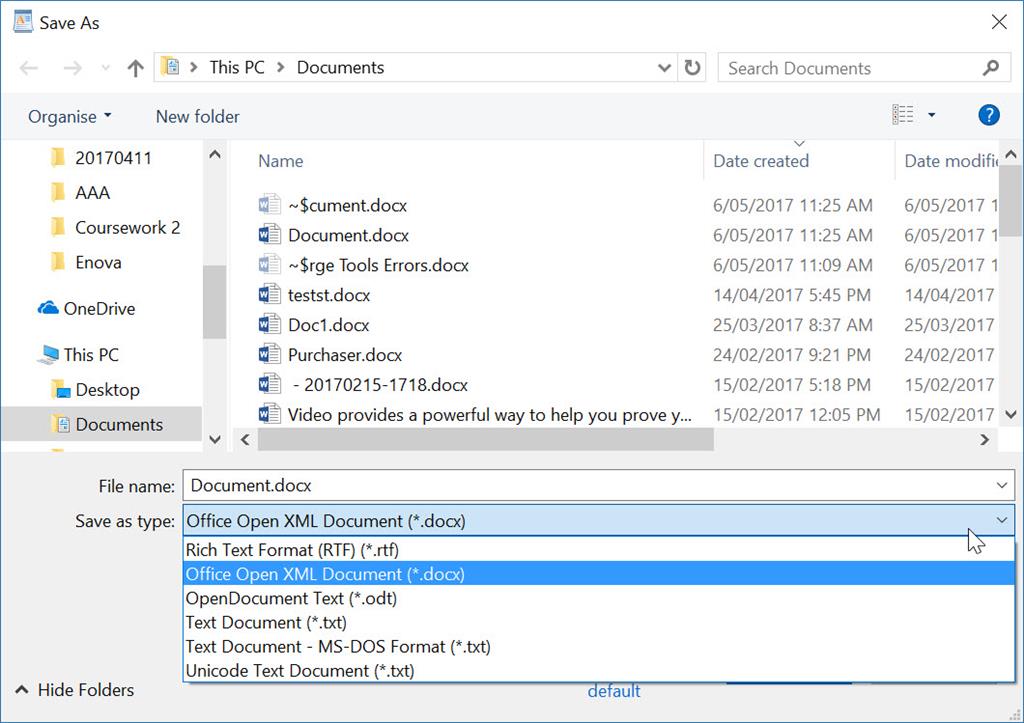Click the Word icon beside Purchaser.docx
Viewport: 1024px width, 723px height.
pyautogui.click(x=269, y=355)
